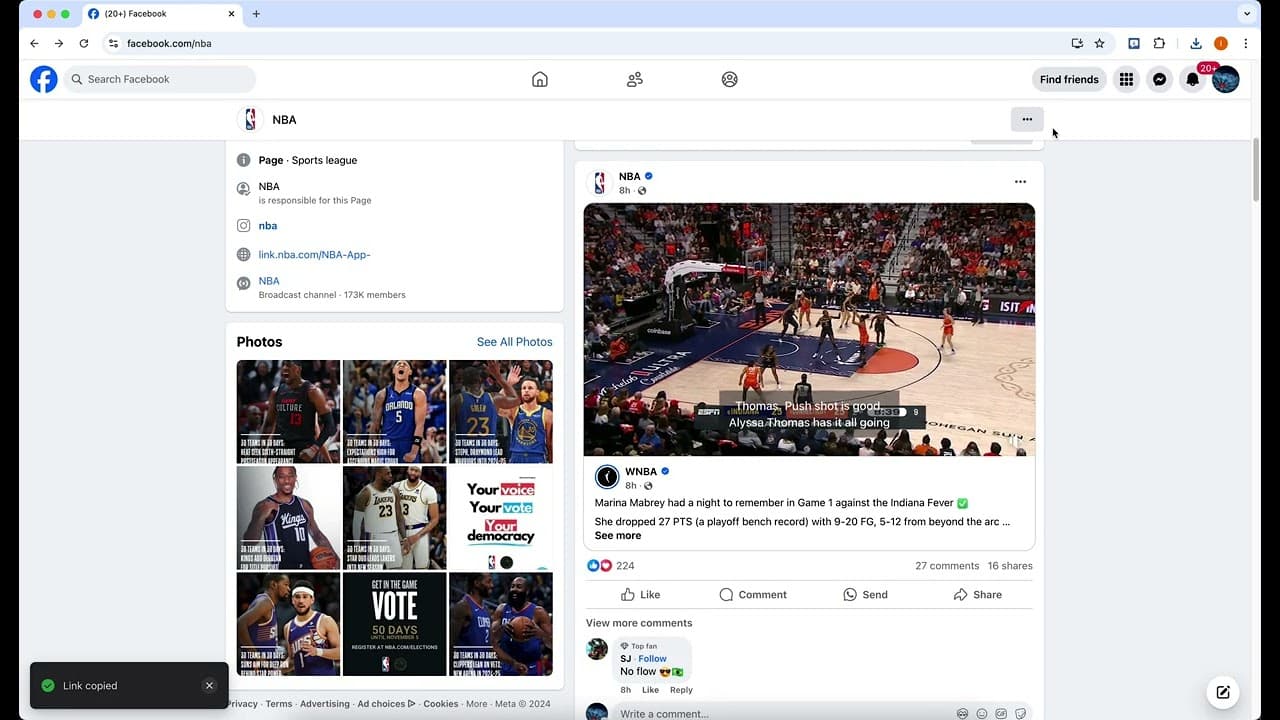Screen dimensions: 1280x720
Task: Click the facebook.com/nba address bar
Action: pyautogui.click(x=590, y=43)
